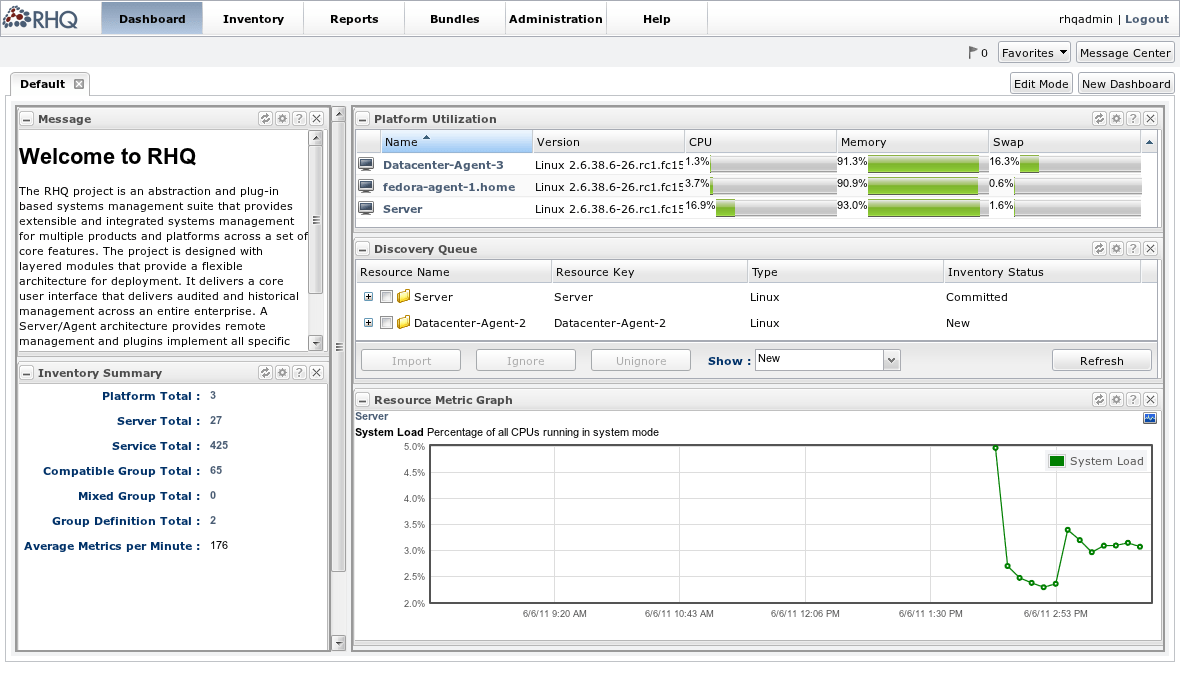Expand the Server tree node in Discovery Queue
This screenshot has width=1180, height=685.
pos(368,297)
